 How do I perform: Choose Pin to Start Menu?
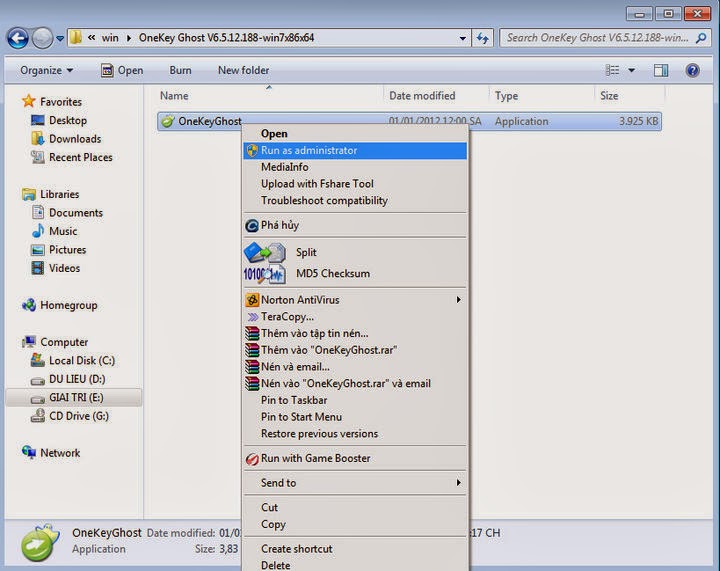(x=355, y=417)
